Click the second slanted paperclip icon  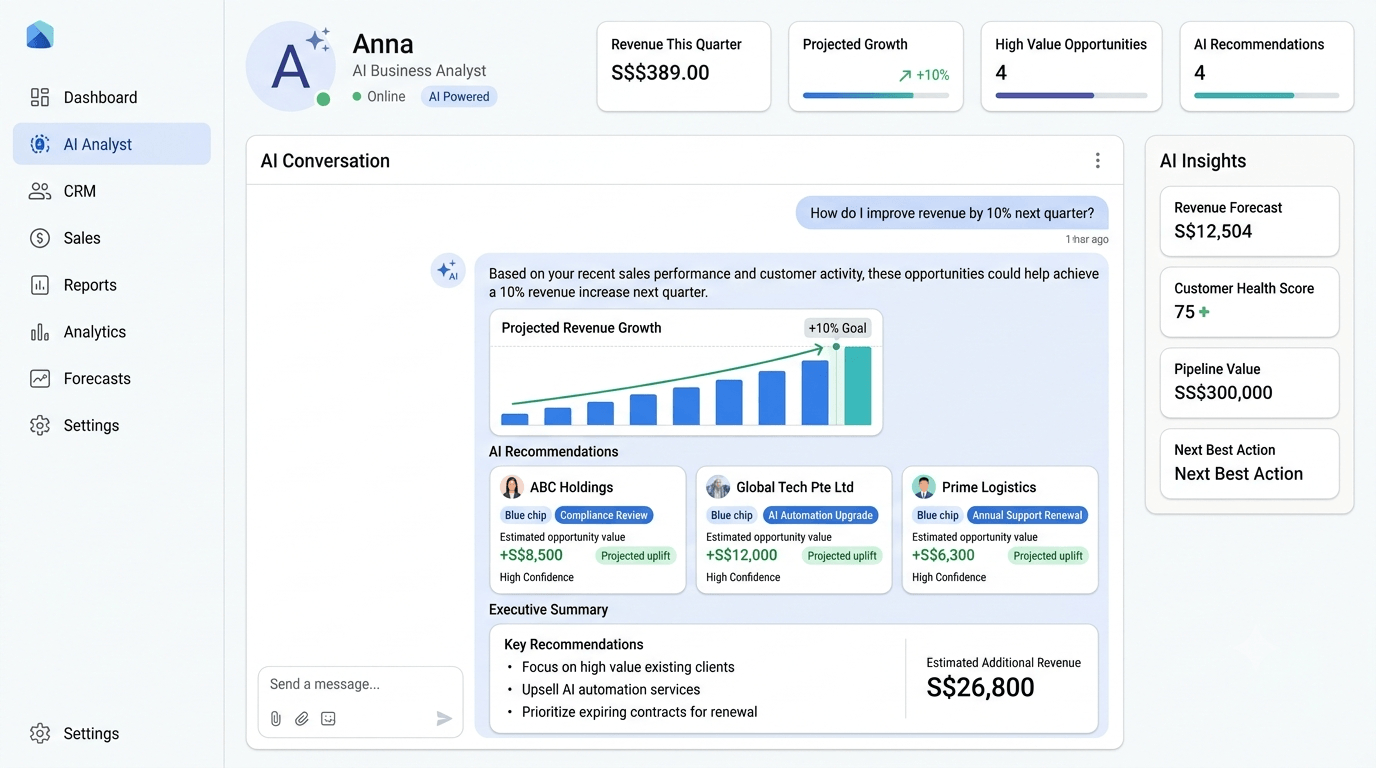[x=302, y=718]
